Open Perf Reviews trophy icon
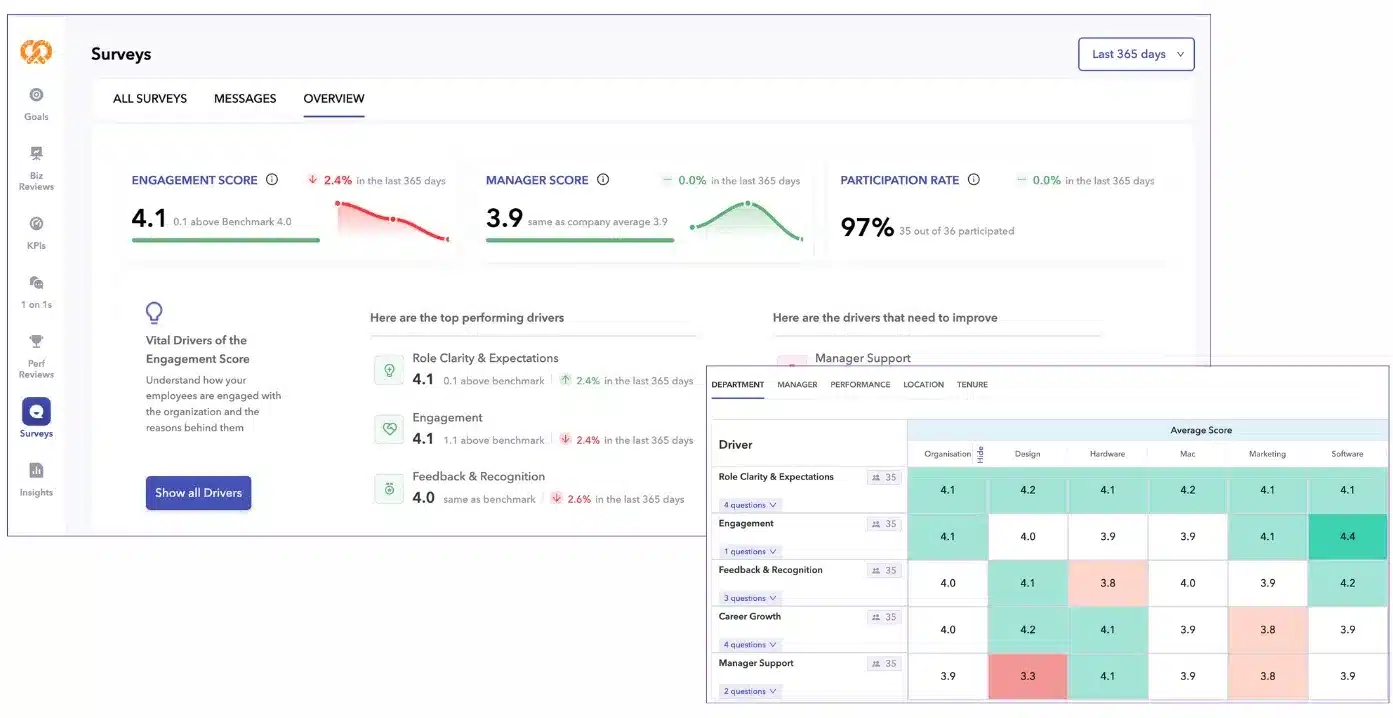Viewport: 1393px width, 718px height. [x=36, y=356]
